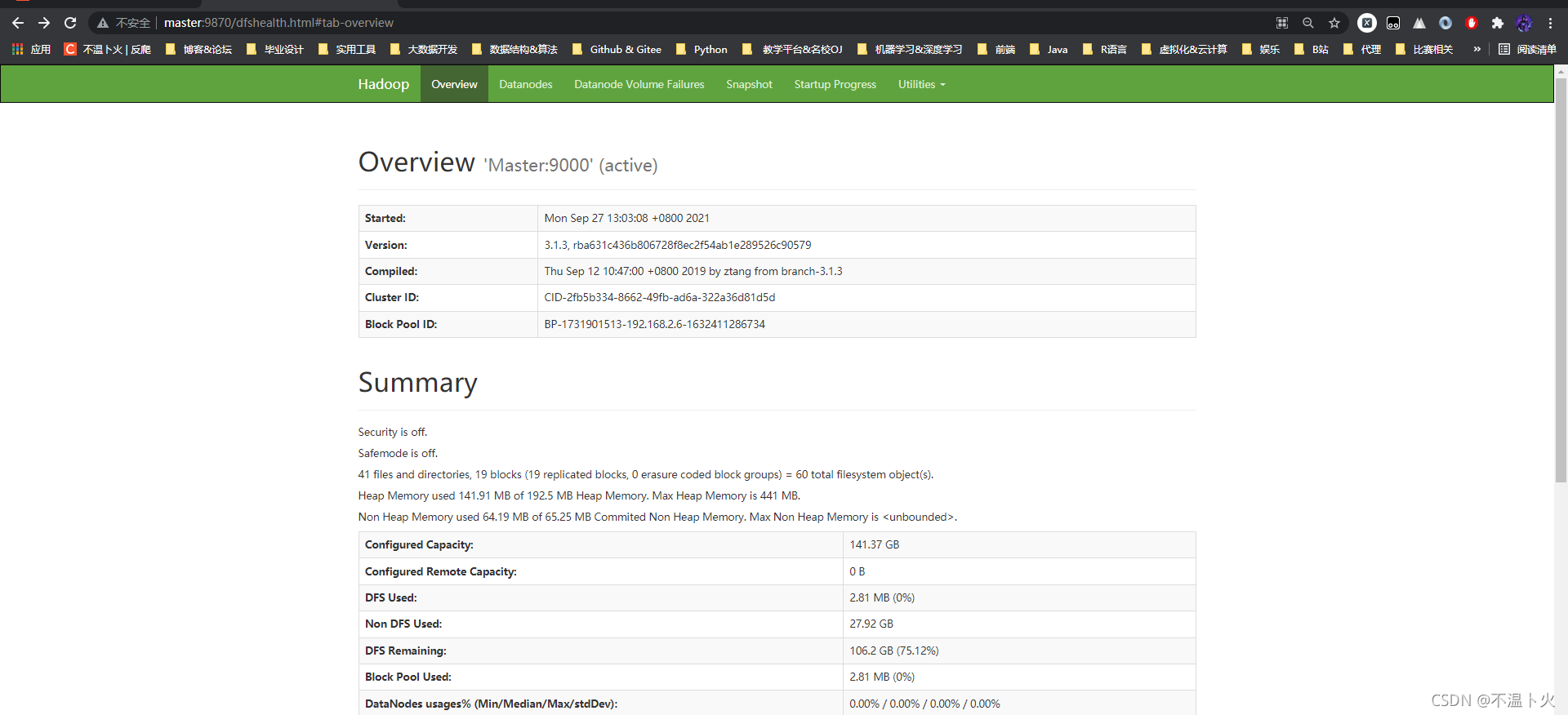Select the Version value starting with 3.1.3
Viewport: 1568px width, 715px height.
[678, 245]
